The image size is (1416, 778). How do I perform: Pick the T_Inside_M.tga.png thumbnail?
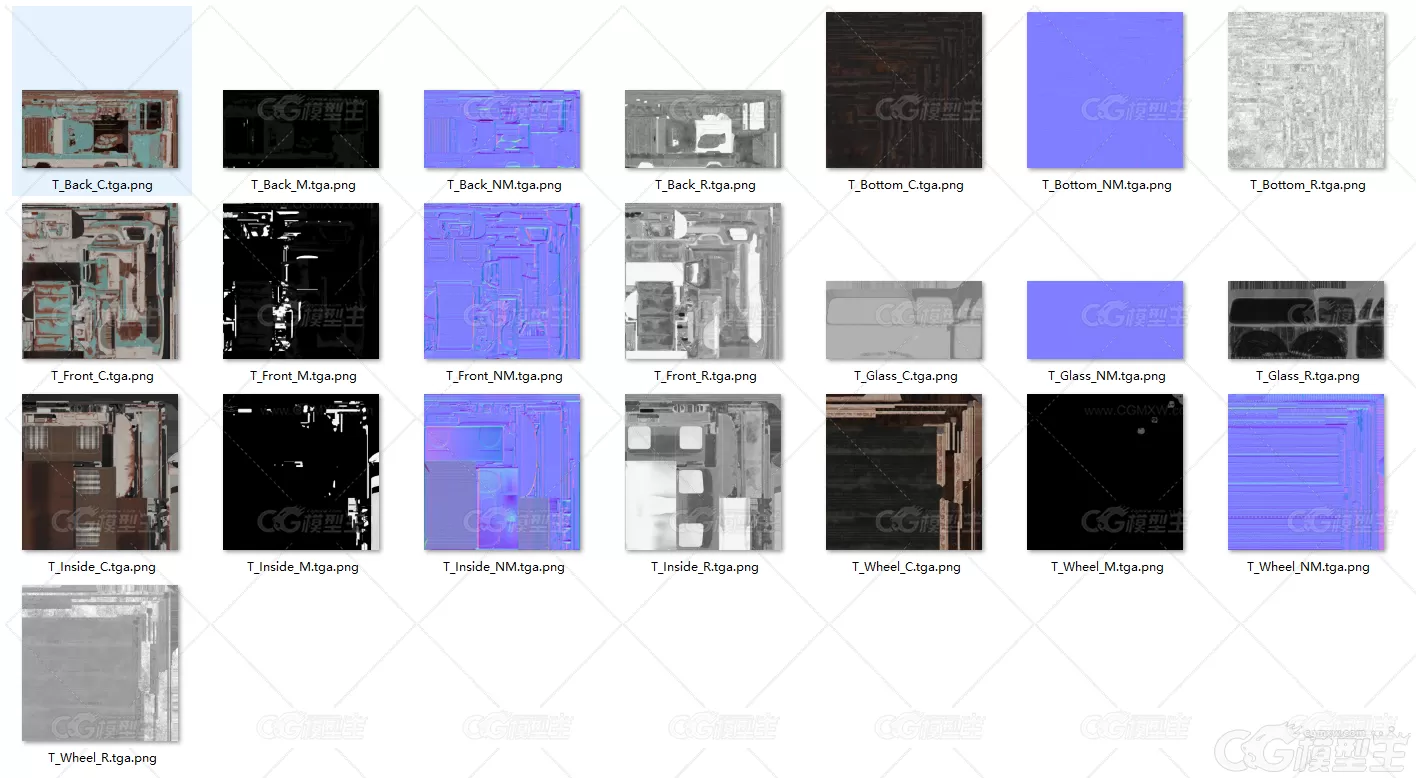(x=301, y=472)
